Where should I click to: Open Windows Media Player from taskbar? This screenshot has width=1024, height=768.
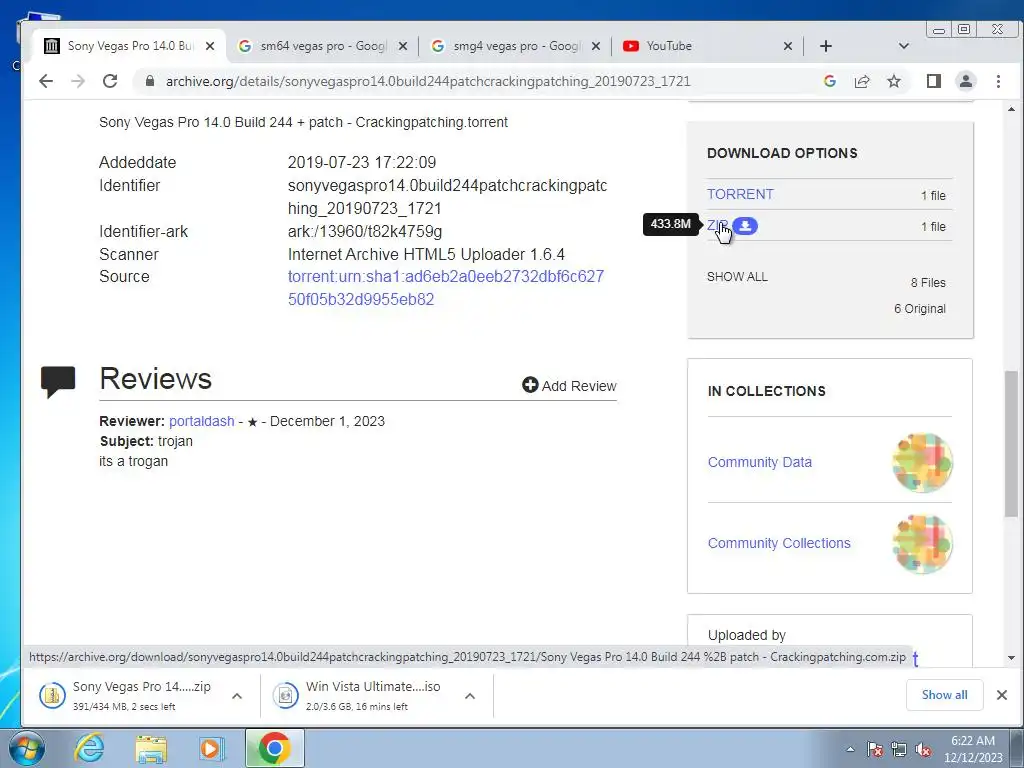[x=212, y=749]
